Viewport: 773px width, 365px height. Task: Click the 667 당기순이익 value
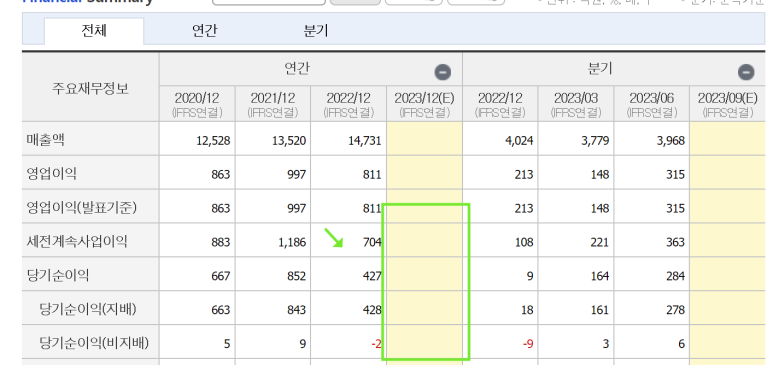pos(220,276)
